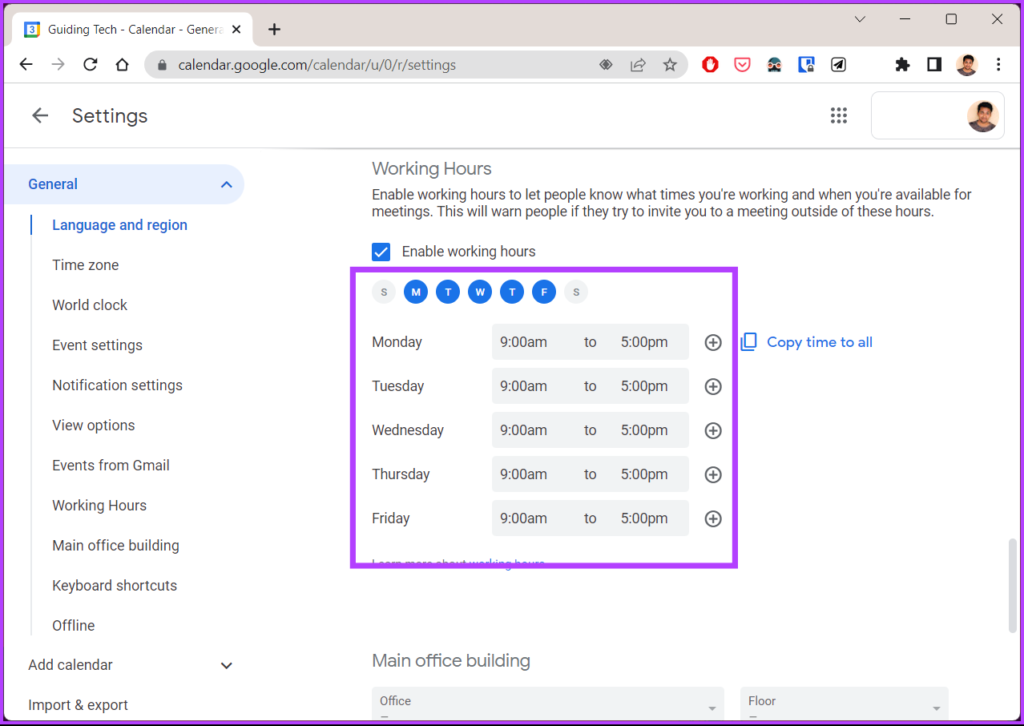
Task: Open the Opera red extension icon
Action: point(710,65)
